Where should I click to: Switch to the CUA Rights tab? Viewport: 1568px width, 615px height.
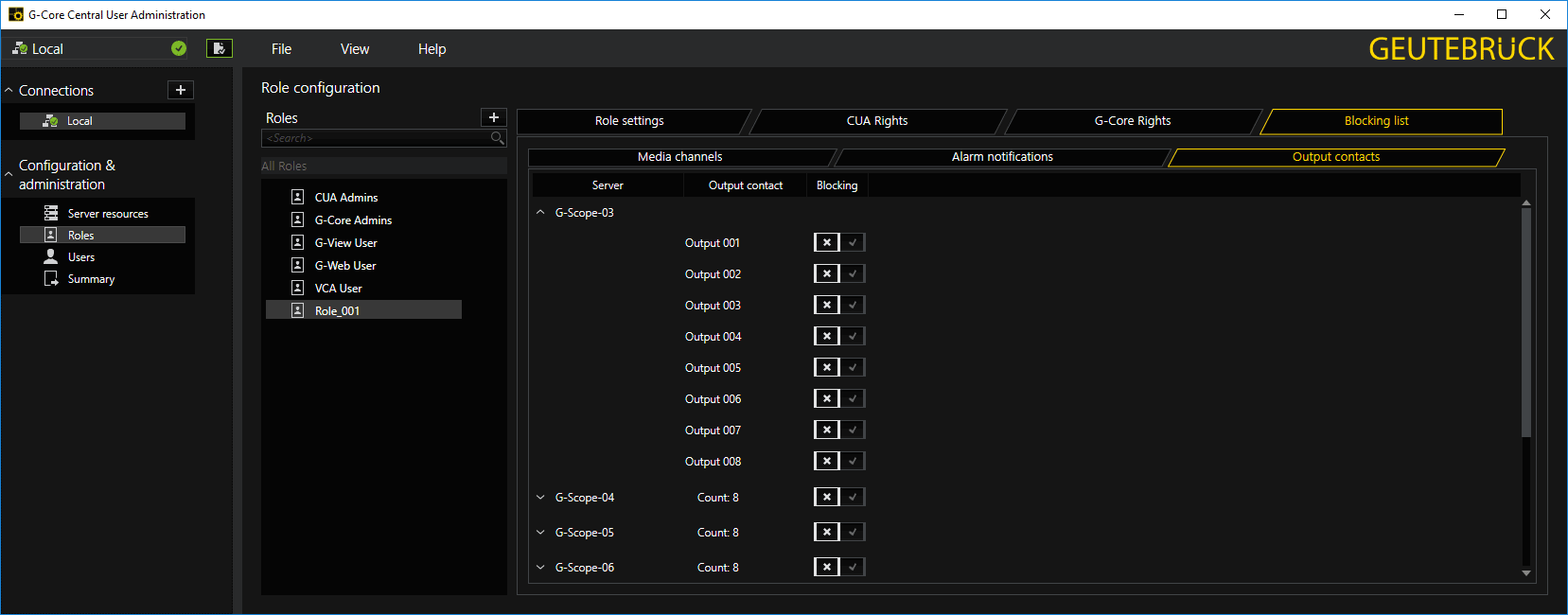tap(877, 121)
